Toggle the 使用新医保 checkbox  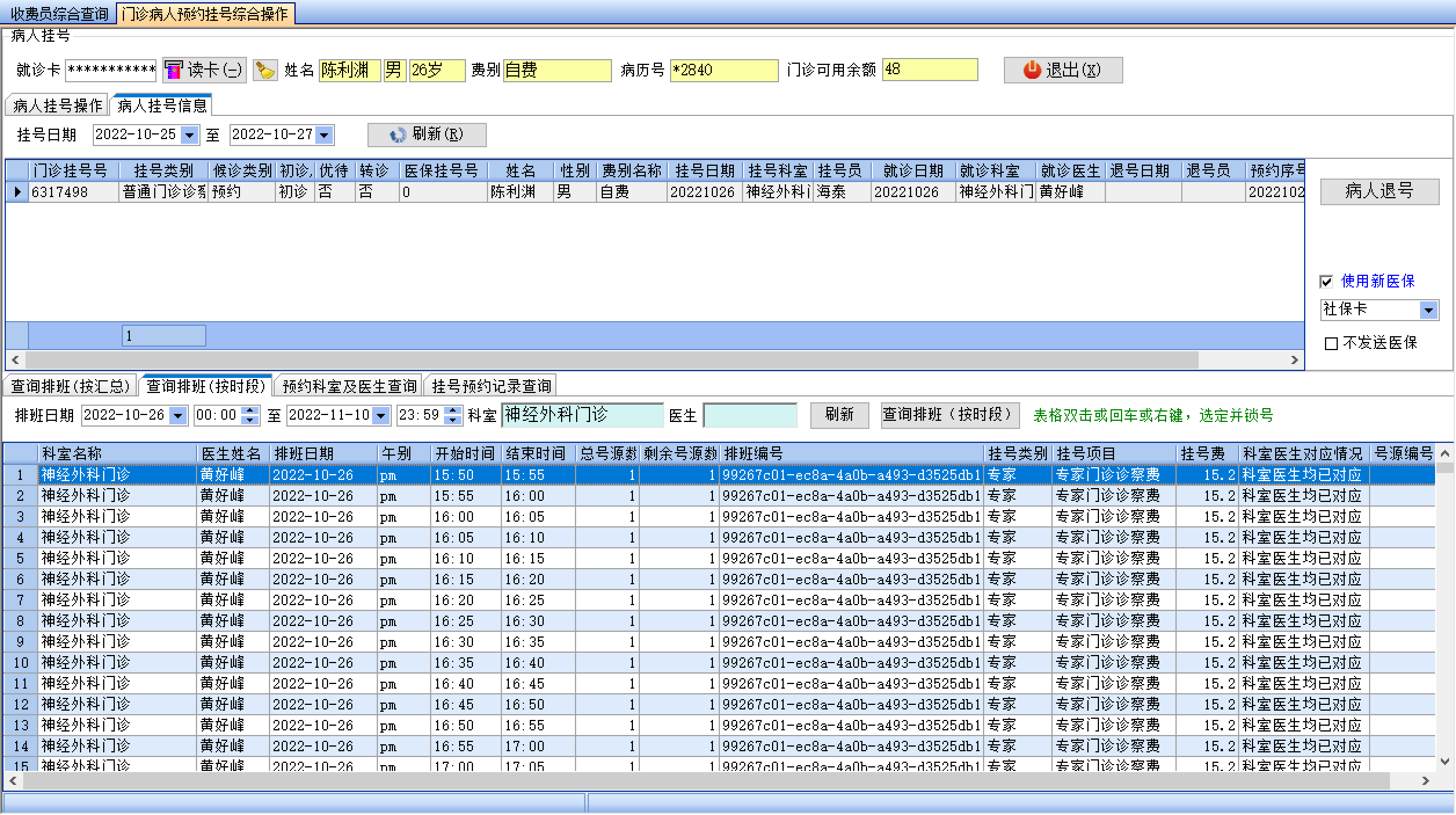[1326, 282]
